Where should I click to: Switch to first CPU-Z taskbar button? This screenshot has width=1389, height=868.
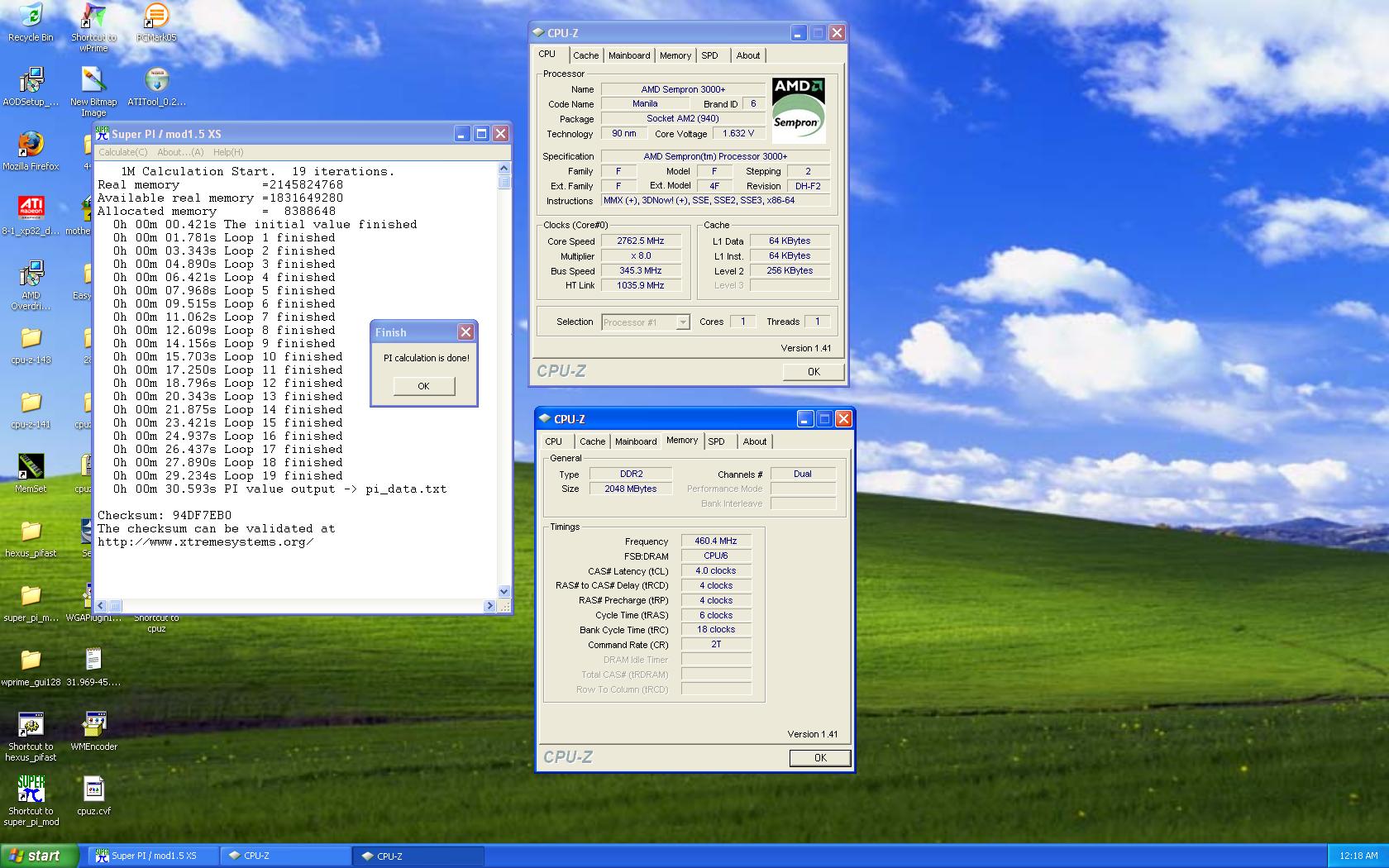(x=286, y=856)
